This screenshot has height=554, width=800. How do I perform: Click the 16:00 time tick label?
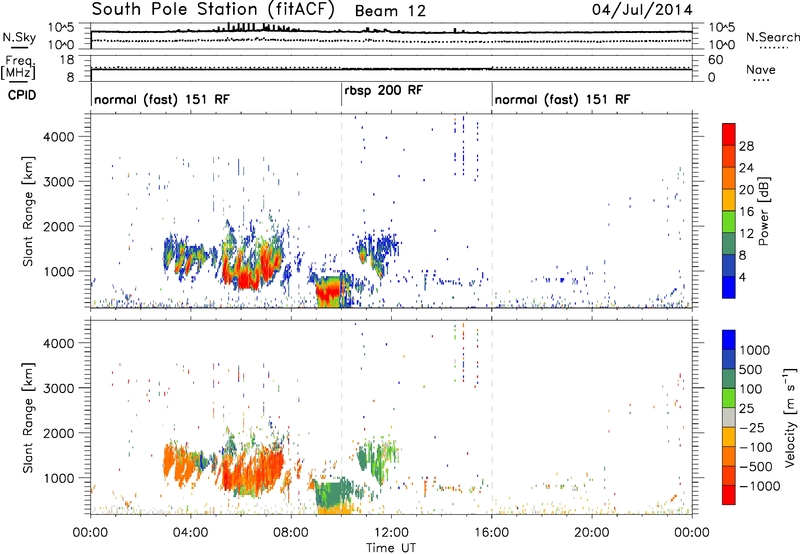pos(491,533)
